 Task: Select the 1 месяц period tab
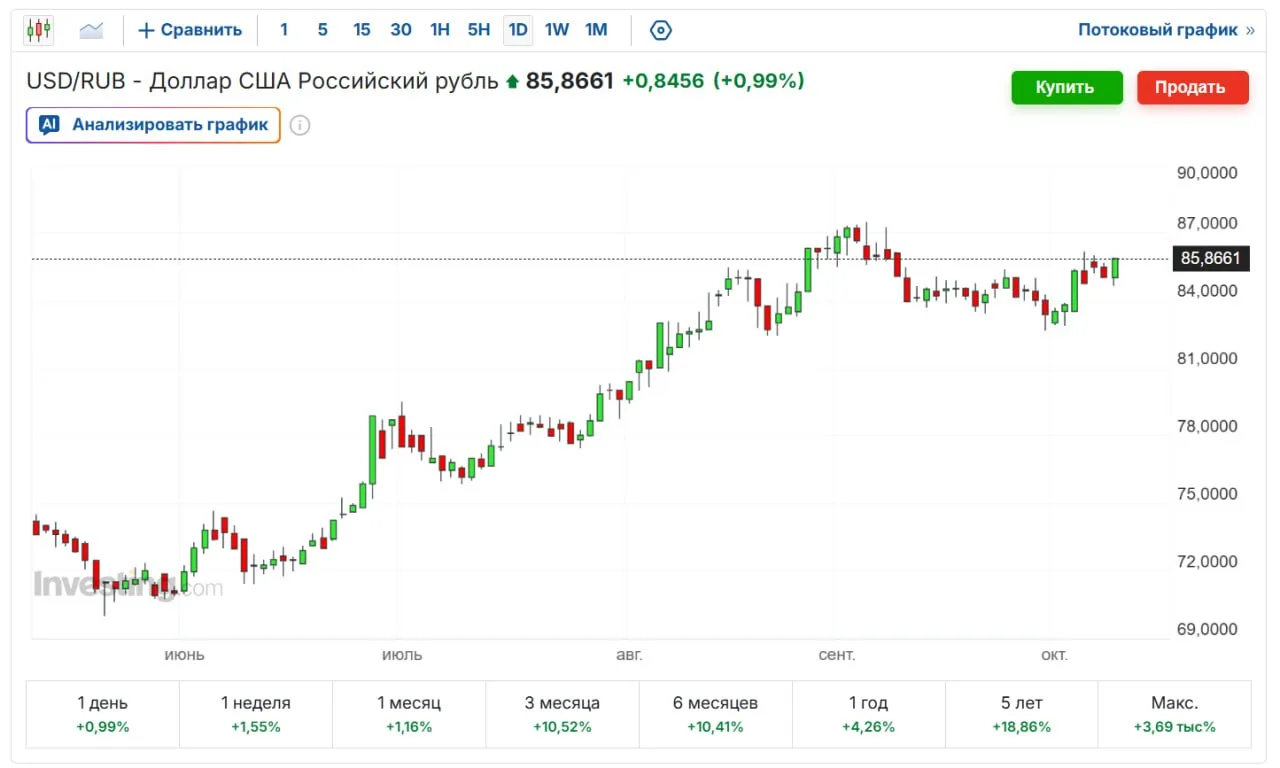(x=409, y=714)
